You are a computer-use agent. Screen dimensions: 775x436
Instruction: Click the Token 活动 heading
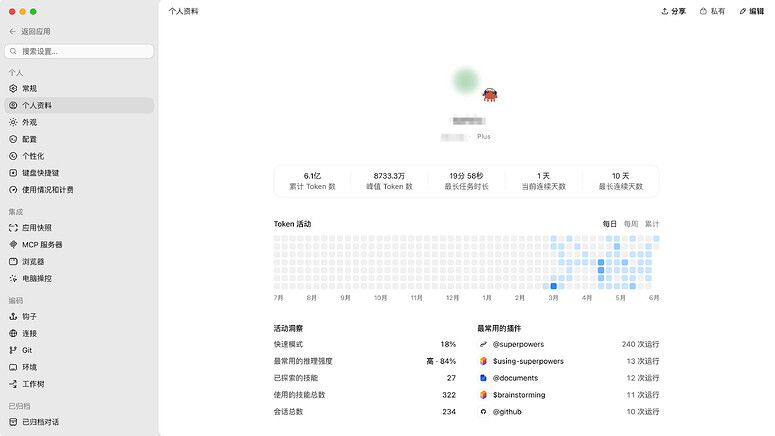click(x=292, y=224)
